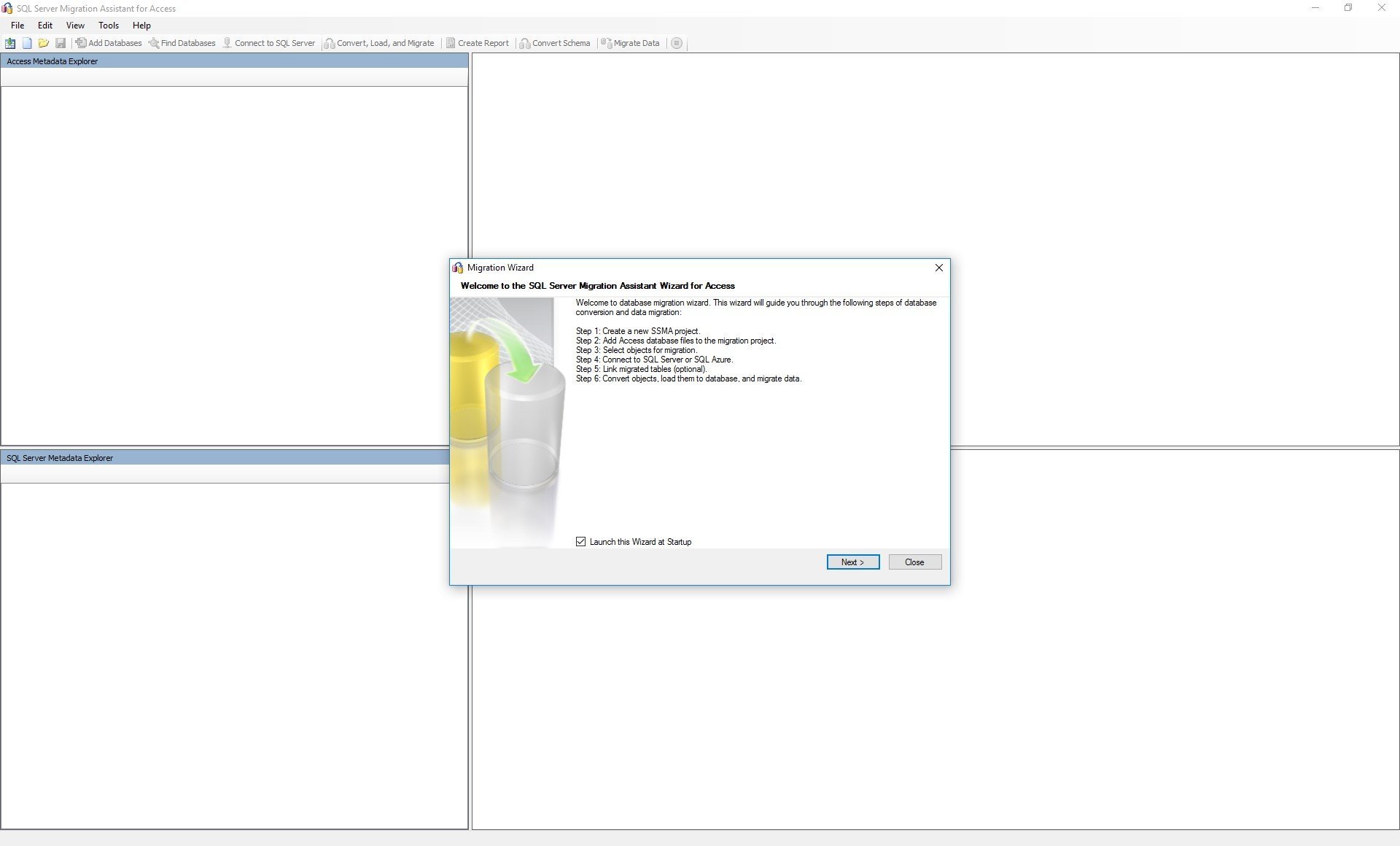Click the SQL Server Metadata Explorer panel header

tap(225, 458)
